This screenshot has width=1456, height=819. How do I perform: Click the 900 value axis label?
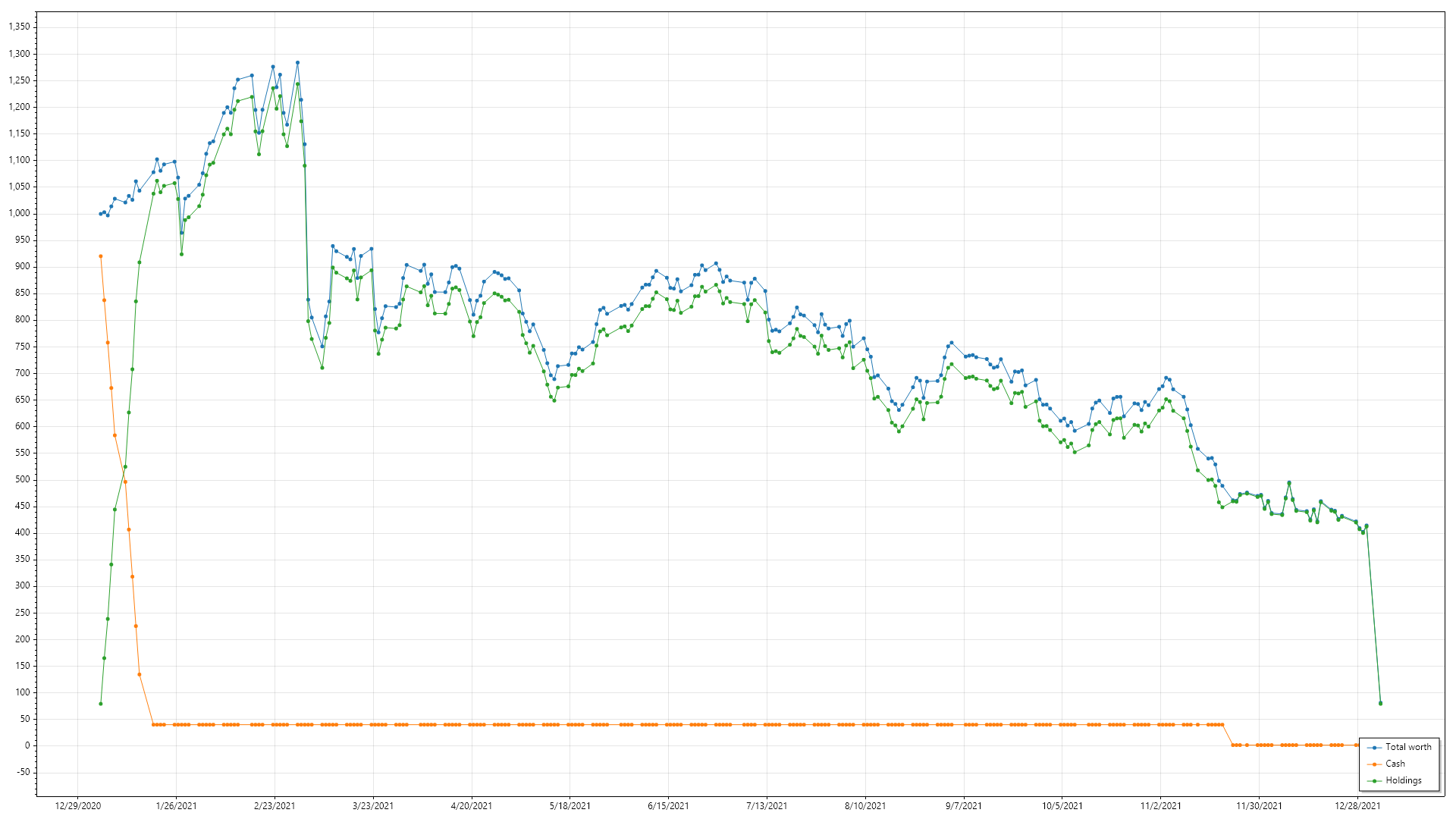[x=23, y=266]
